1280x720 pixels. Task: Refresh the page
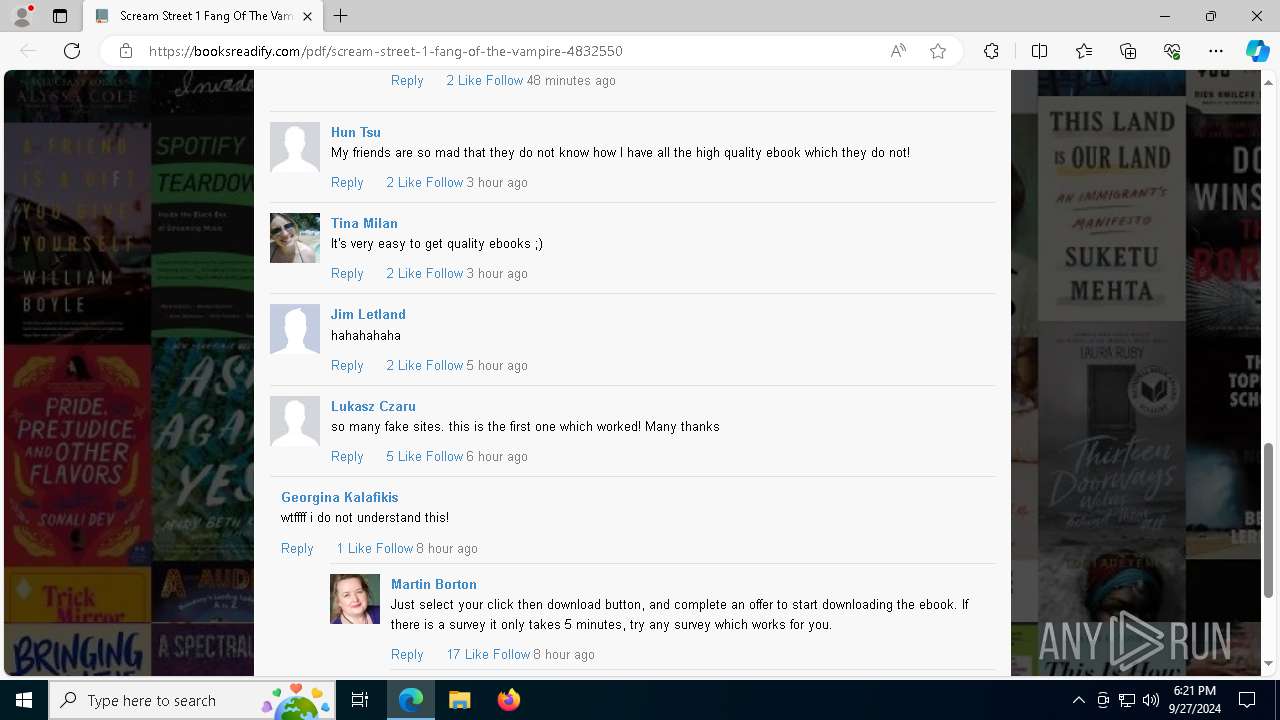(x=72, y=51)
